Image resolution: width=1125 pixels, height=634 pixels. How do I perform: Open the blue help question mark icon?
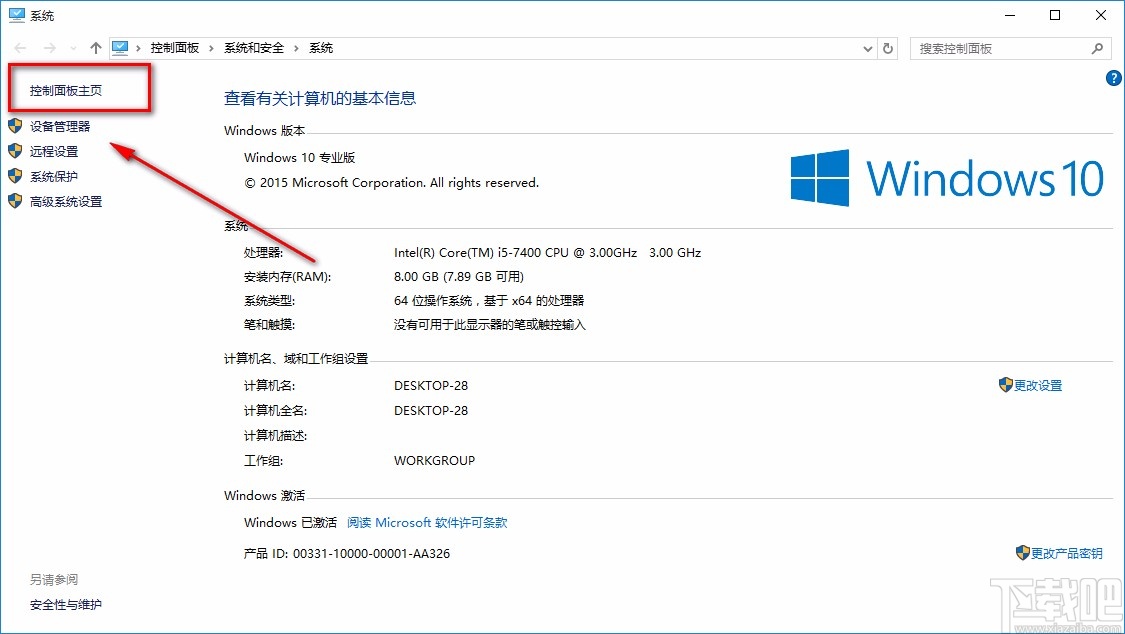[1113, 77]
